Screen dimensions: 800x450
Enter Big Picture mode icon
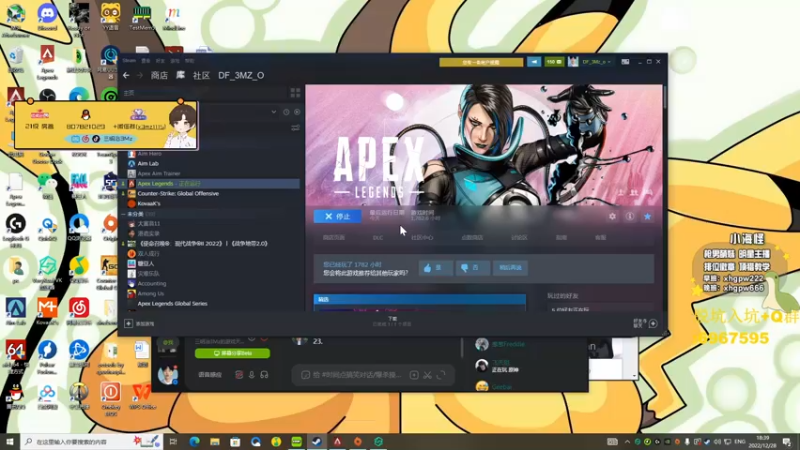pyautogui.click(x=625, y=62)
